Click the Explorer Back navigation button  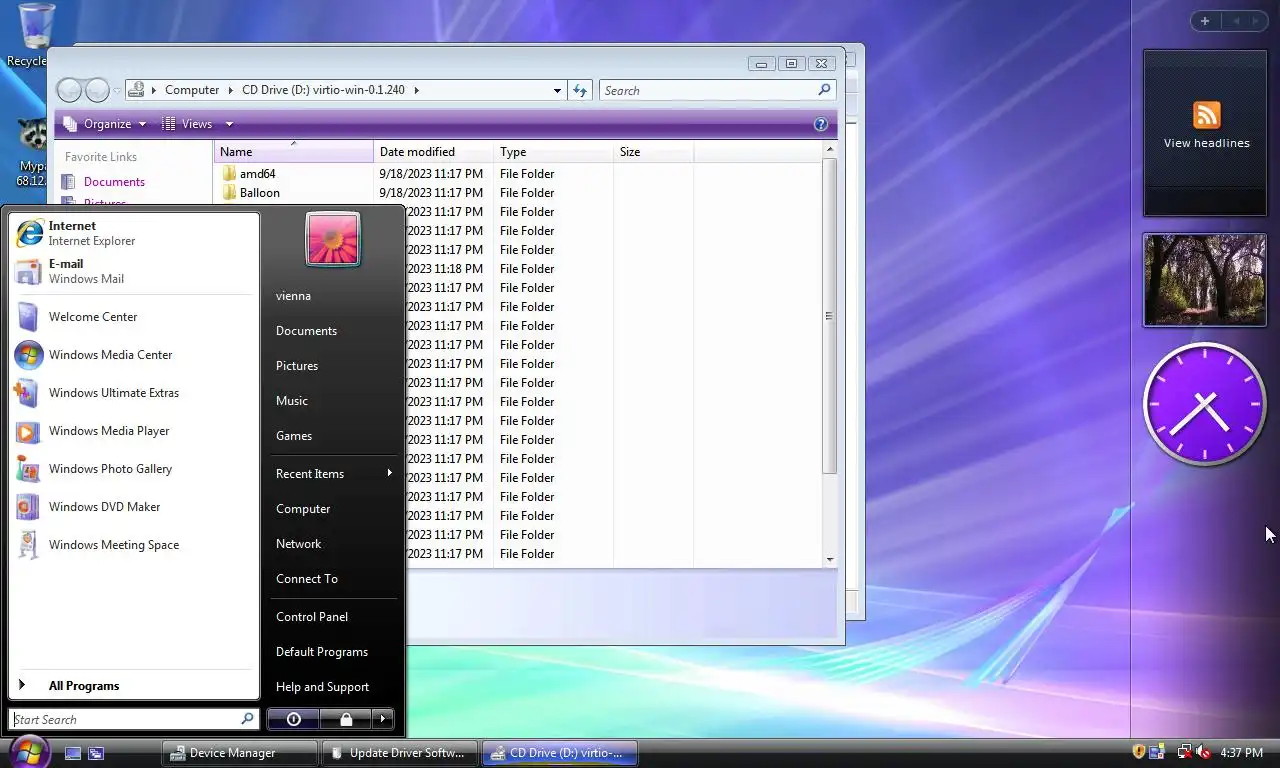(69, 90)
